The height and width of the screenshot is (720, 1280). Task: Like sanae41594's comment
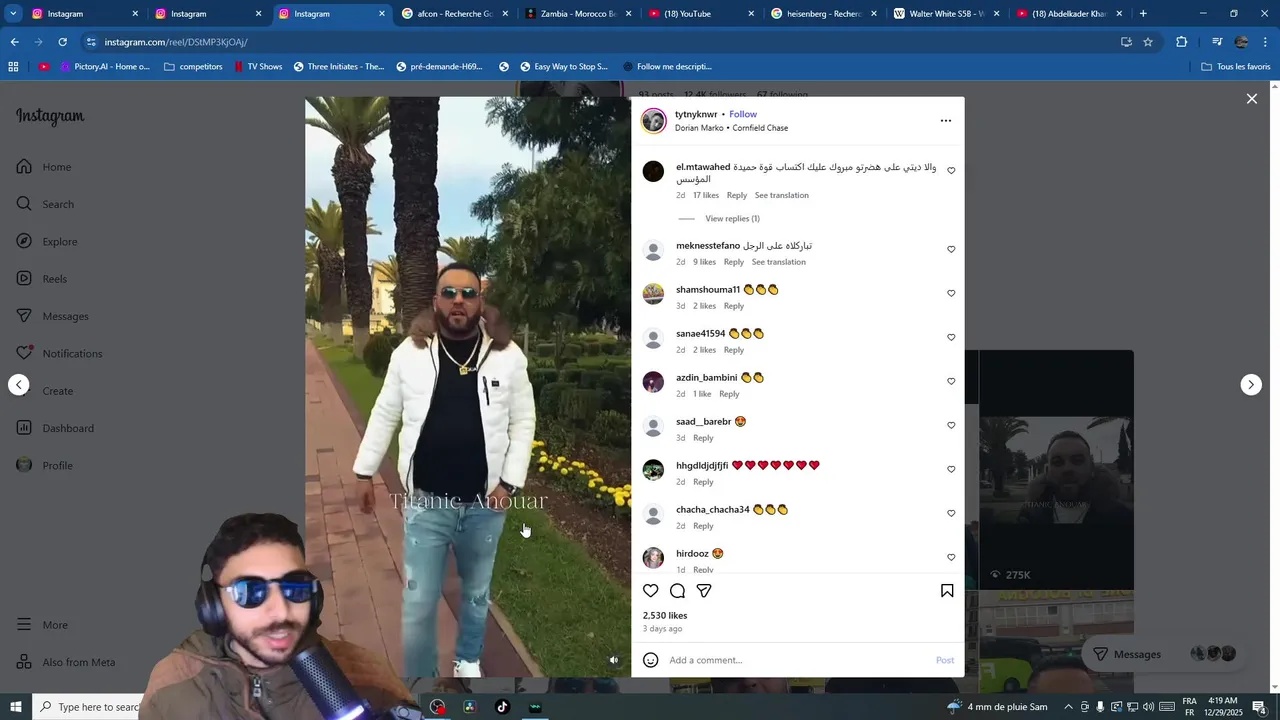[951, 338]
